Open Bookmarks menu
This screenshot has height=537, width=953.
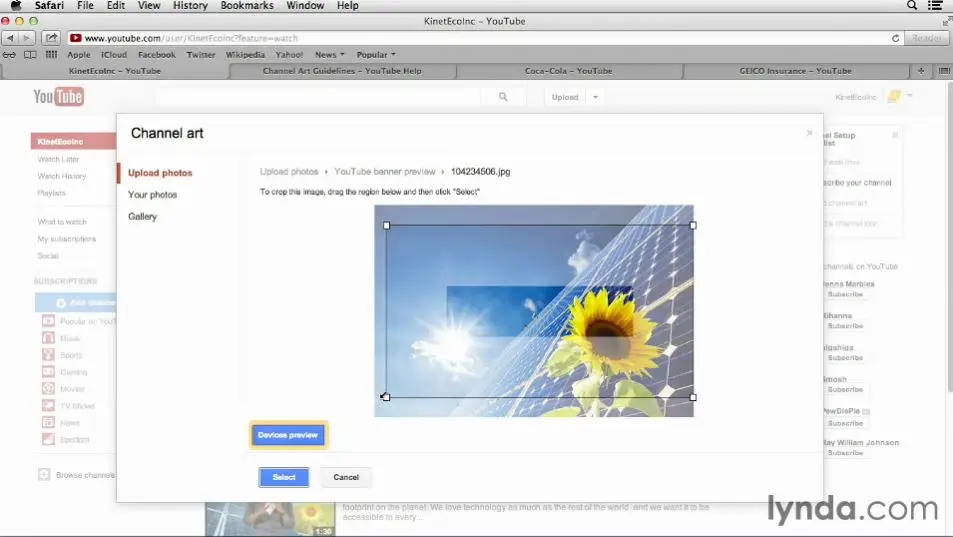point(247,5)
